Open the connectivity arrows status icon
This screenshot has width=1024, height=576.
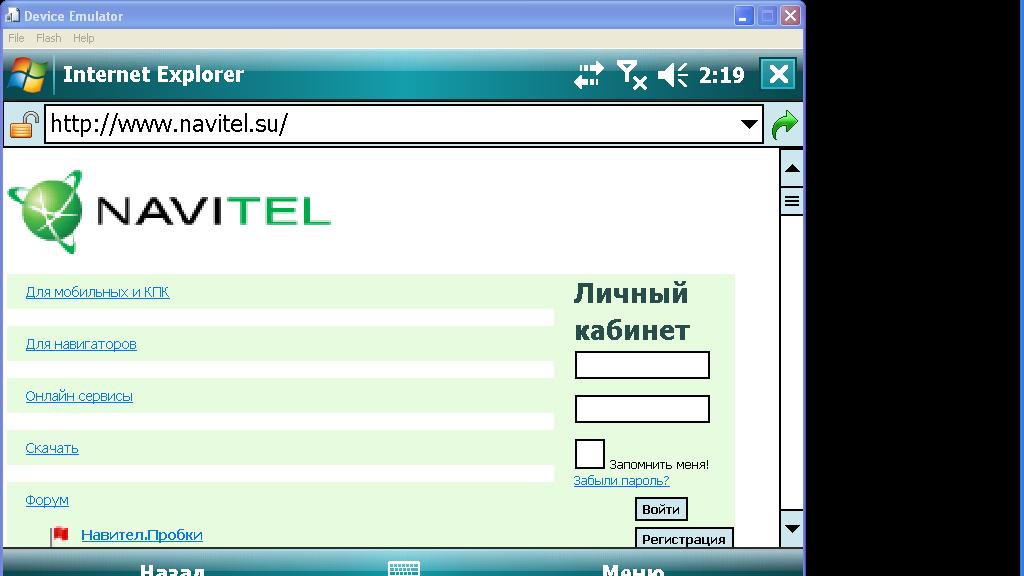pyautogui.click(x=589, y=75)
